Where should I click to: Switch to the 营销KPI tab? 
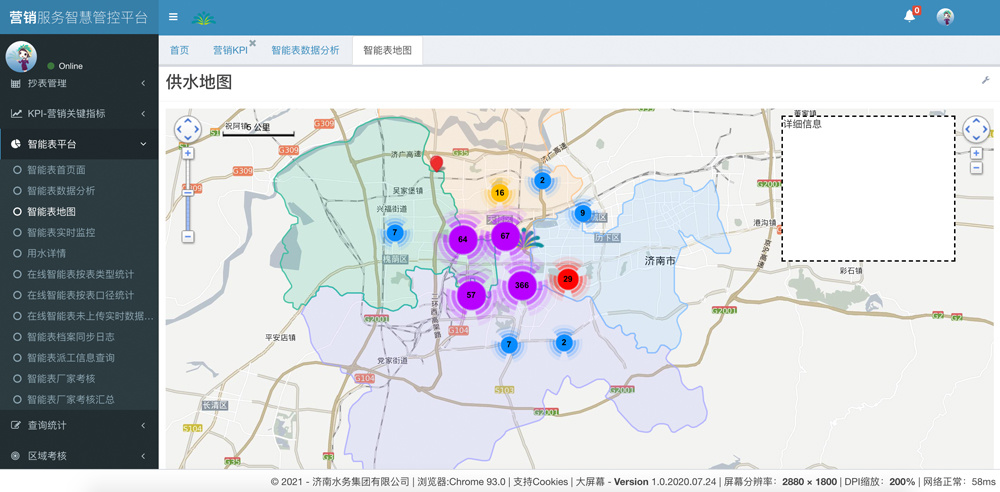coord(230,50)
